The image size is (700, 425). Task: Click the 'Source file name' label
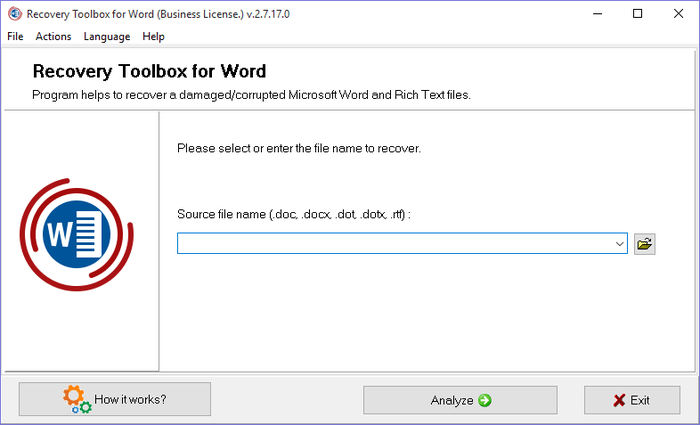[x=294, y=214]
